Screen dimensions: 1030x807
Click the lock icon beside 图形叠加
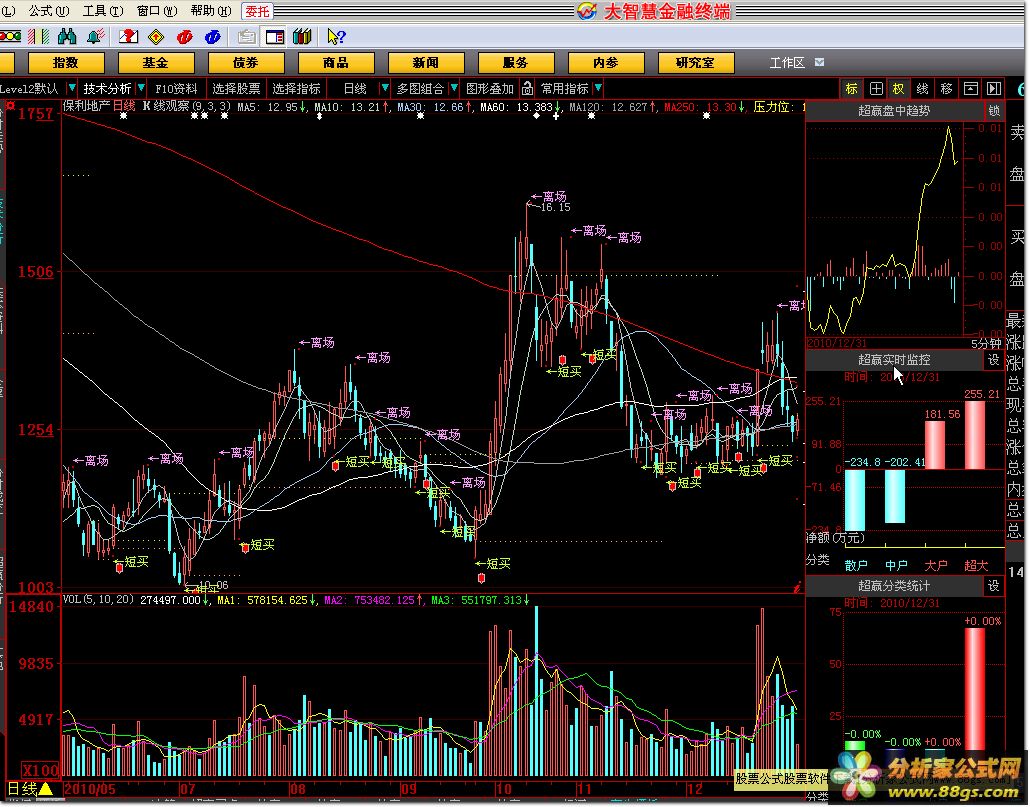point(527,88)
